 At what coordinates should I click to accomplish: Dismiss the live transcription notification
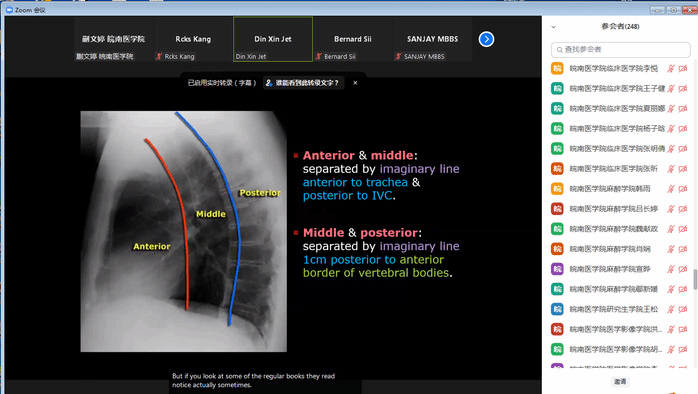[x=355, y=83]
